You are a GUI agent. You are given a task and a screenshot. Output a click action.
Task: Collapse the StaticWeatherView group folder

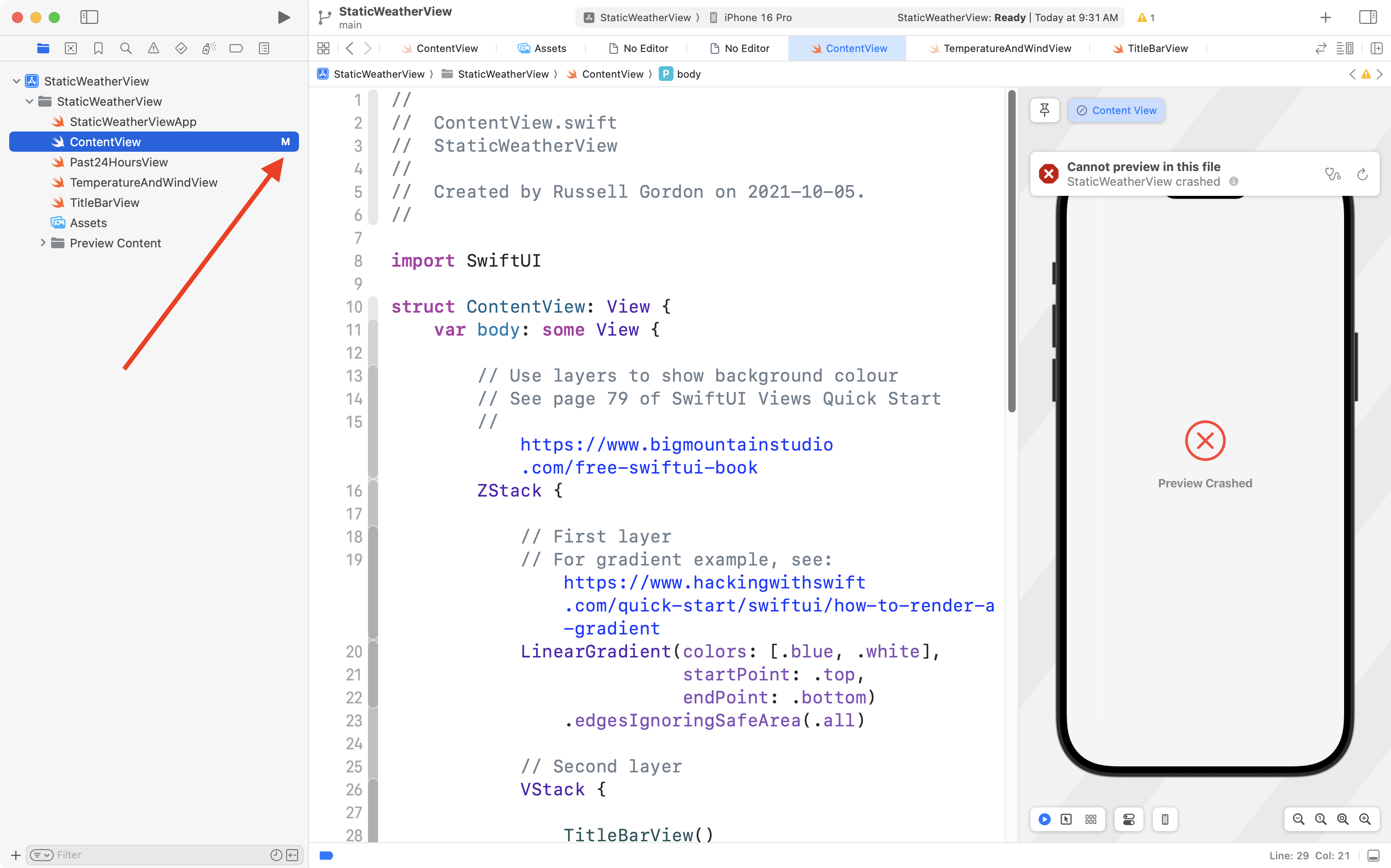(29, 102)
